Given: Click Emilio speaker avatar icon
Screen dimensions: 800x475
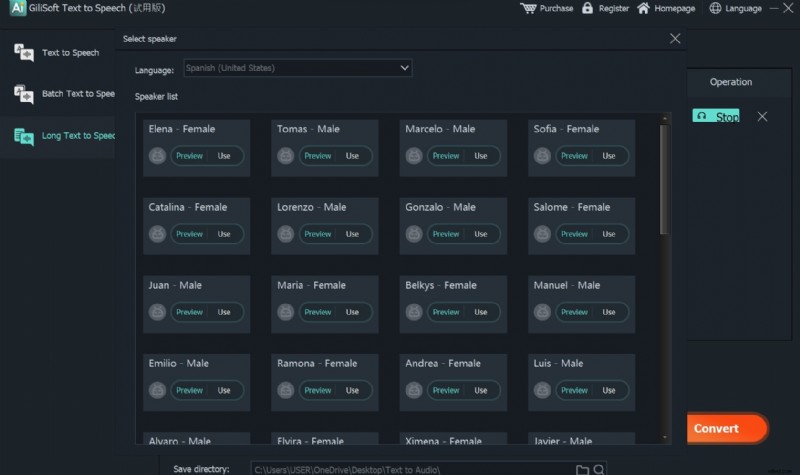Looking at the screenshot, I should point(157,390).
